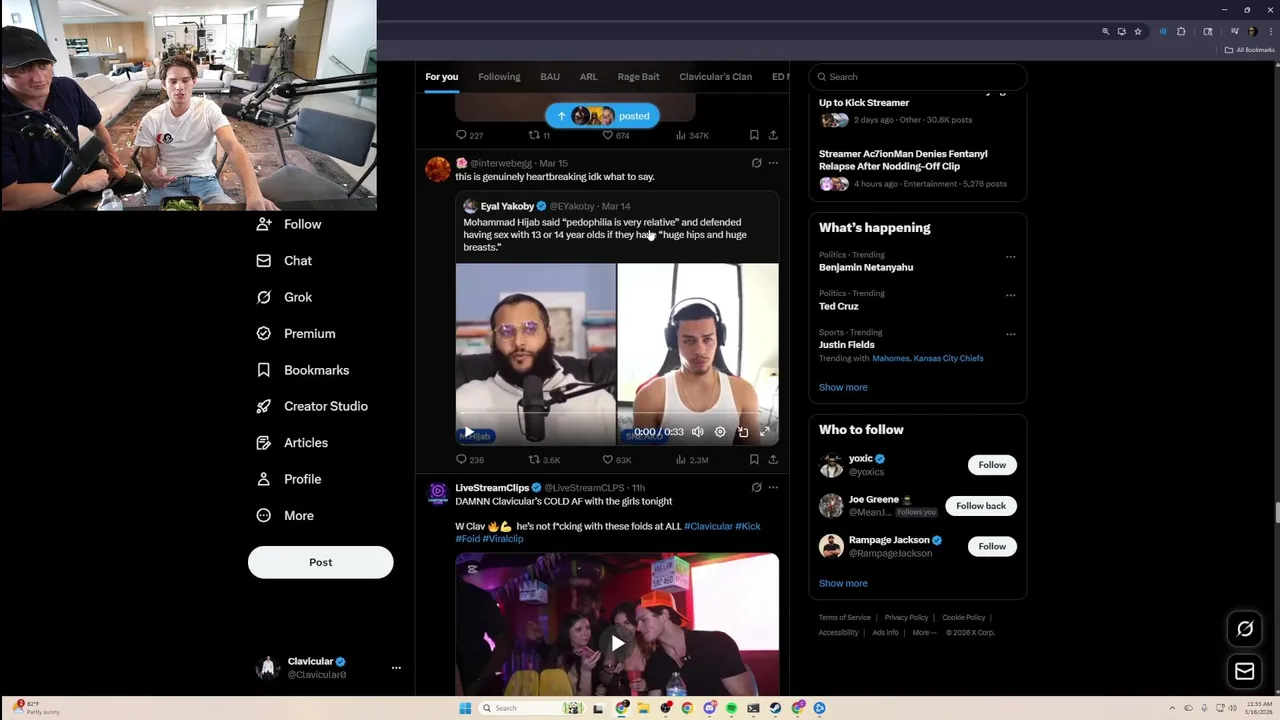
Task: Follow the yoxic account
Action: (x=992, y=465)
